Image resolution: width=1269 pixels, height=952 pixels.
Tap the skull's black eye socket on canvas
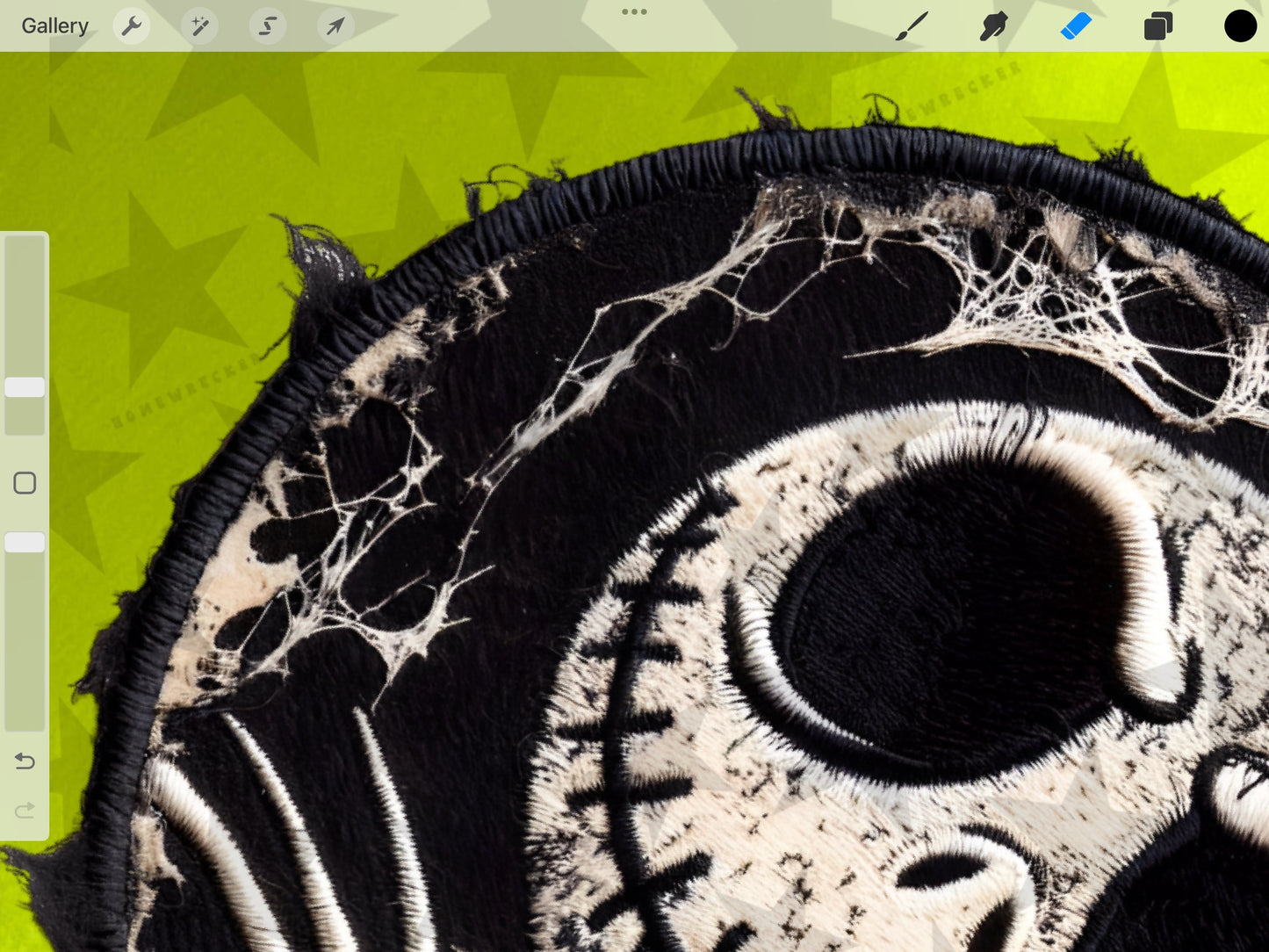coord(948,615)
